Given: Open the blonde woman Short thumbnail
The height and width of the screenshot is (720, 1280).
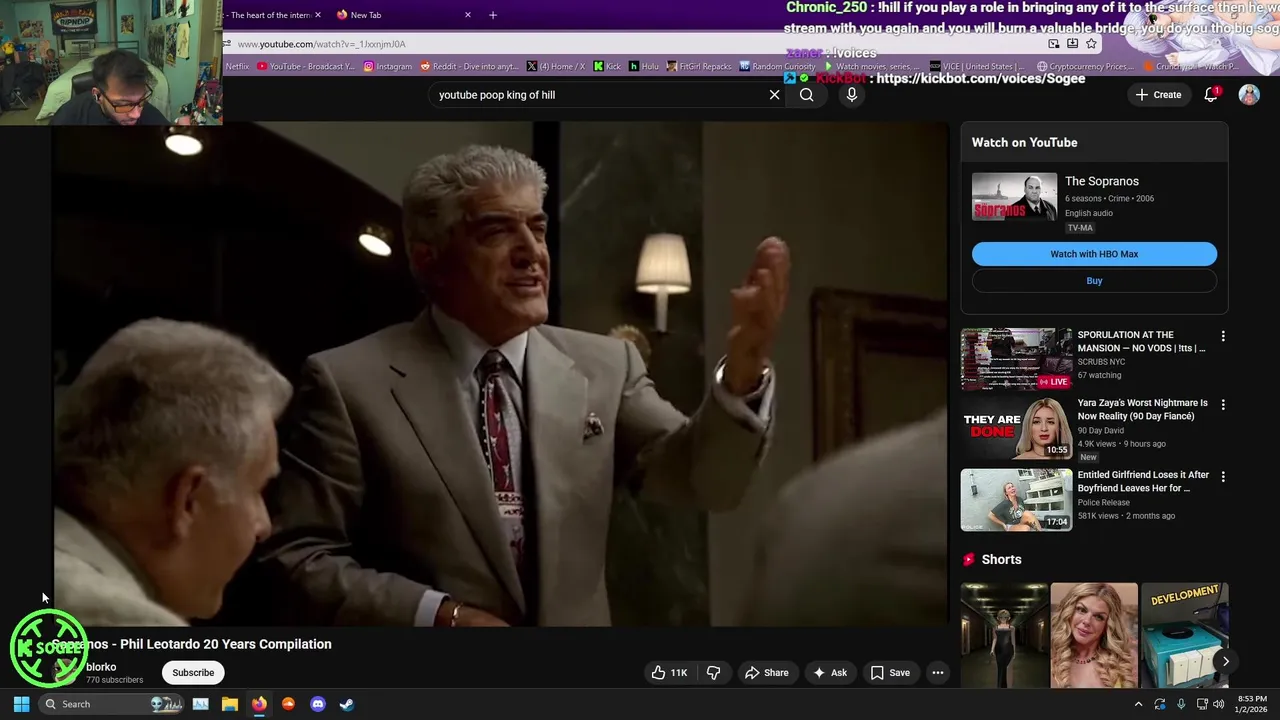Looking at the screenshot, I should coord(1094,636).
